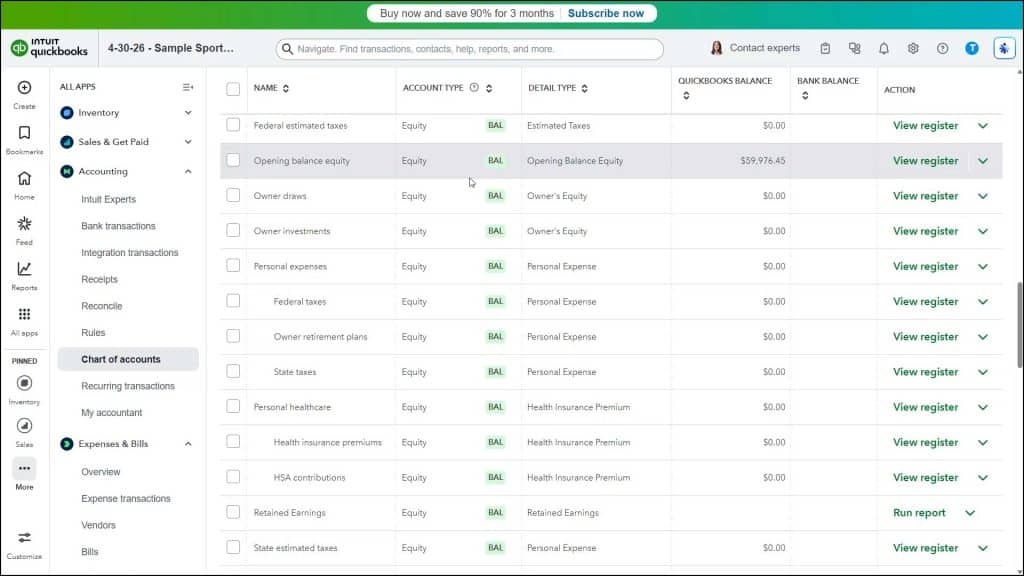
Task: Open the user profile avatar T
Action: [x=972, y=48]
